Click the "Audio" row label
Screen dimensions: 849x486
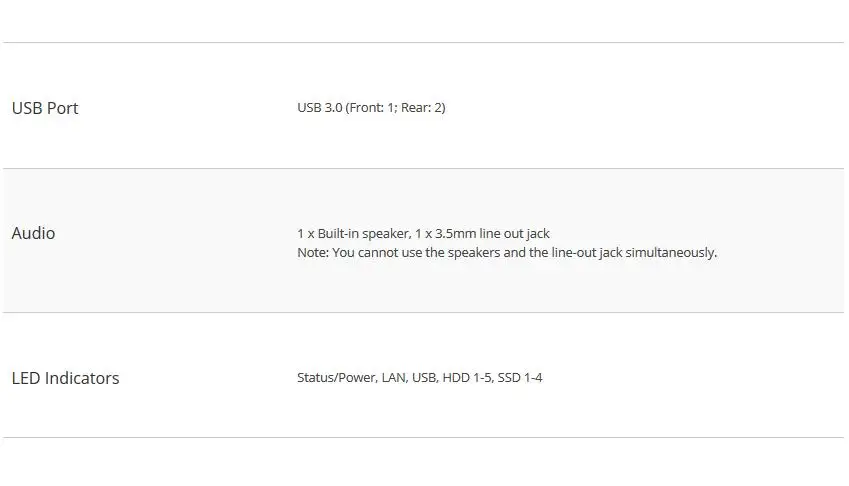(33, 233)
